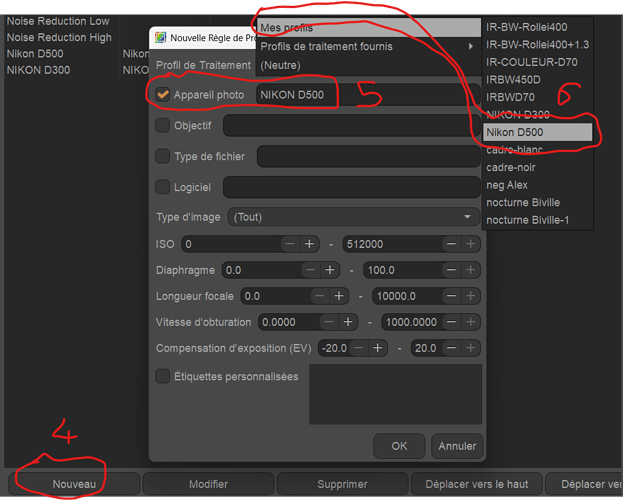The width and height of the screenshot is (623, 500).
Task: Increase Vitesse d'obturation minimum value
Action: point(348,322)
